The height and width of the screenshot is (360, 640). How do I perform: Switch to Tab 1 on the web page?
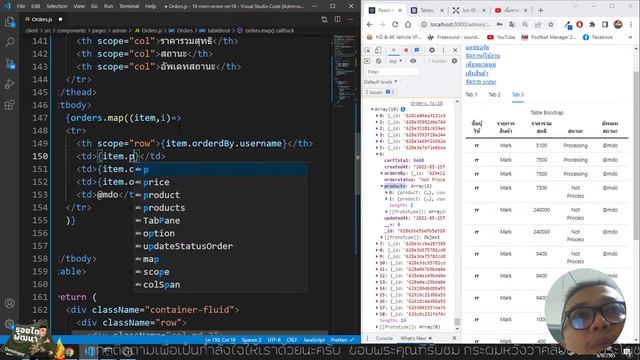tap(471, 95)
